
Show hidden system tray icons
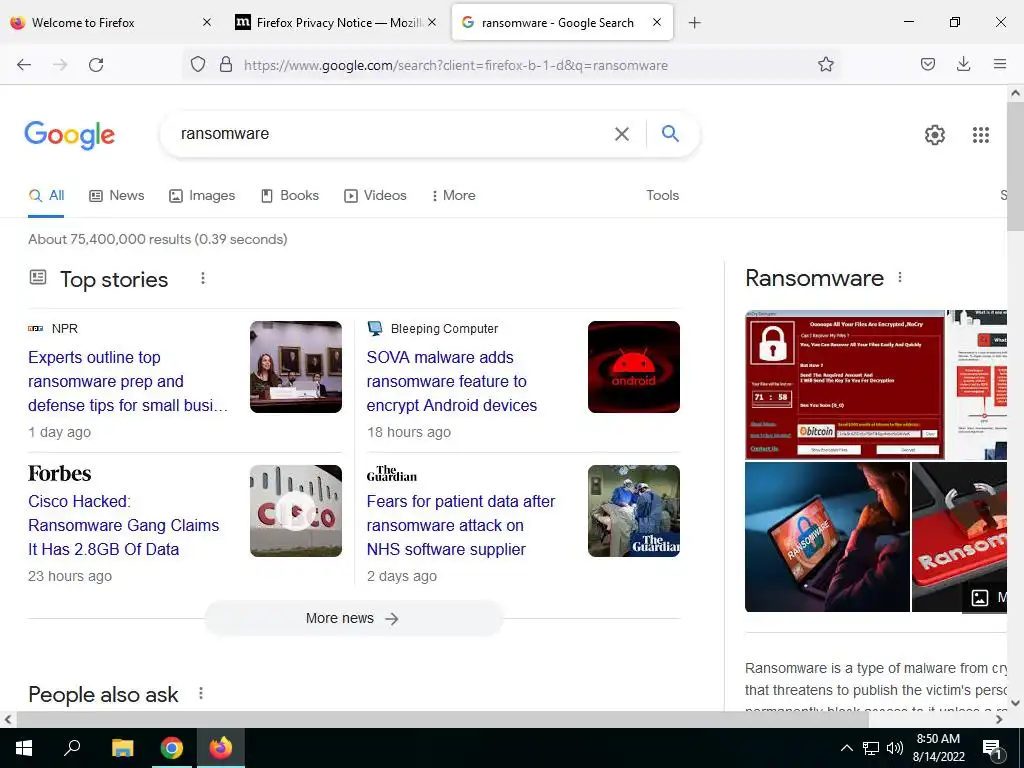846,748
